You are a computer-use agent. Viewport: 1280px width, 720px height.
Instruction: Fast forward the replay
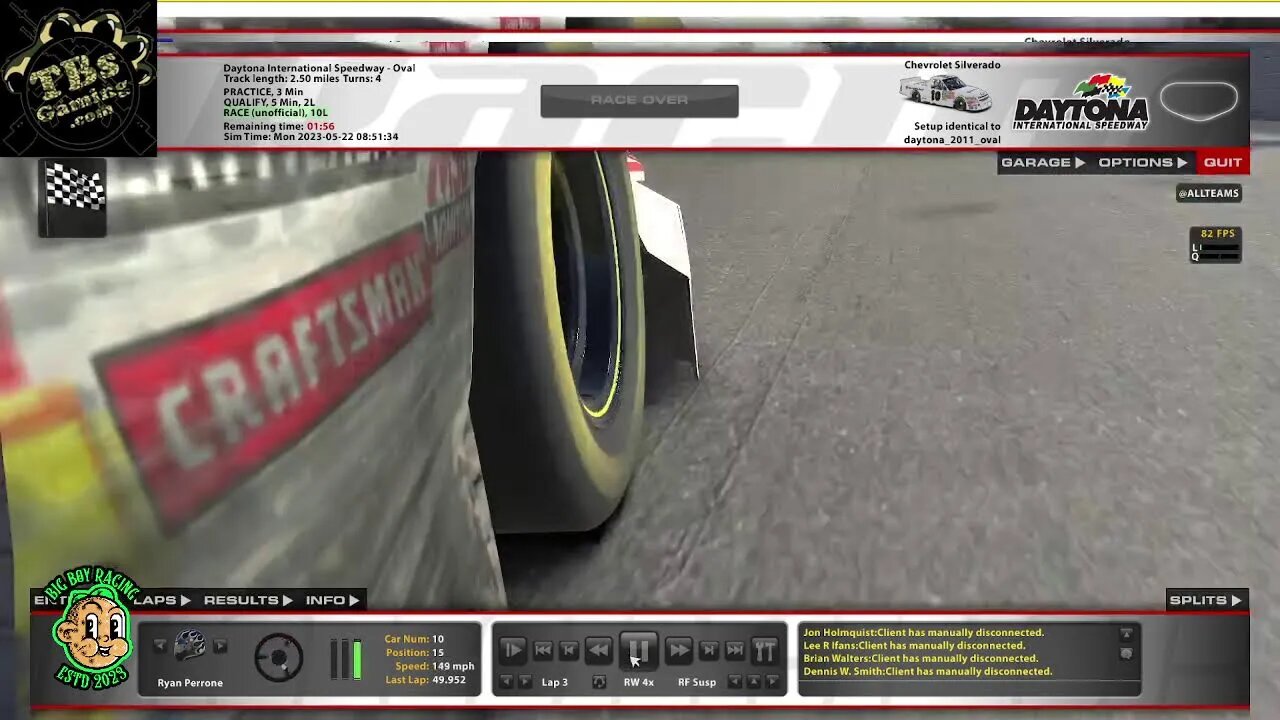click(678, 651)
